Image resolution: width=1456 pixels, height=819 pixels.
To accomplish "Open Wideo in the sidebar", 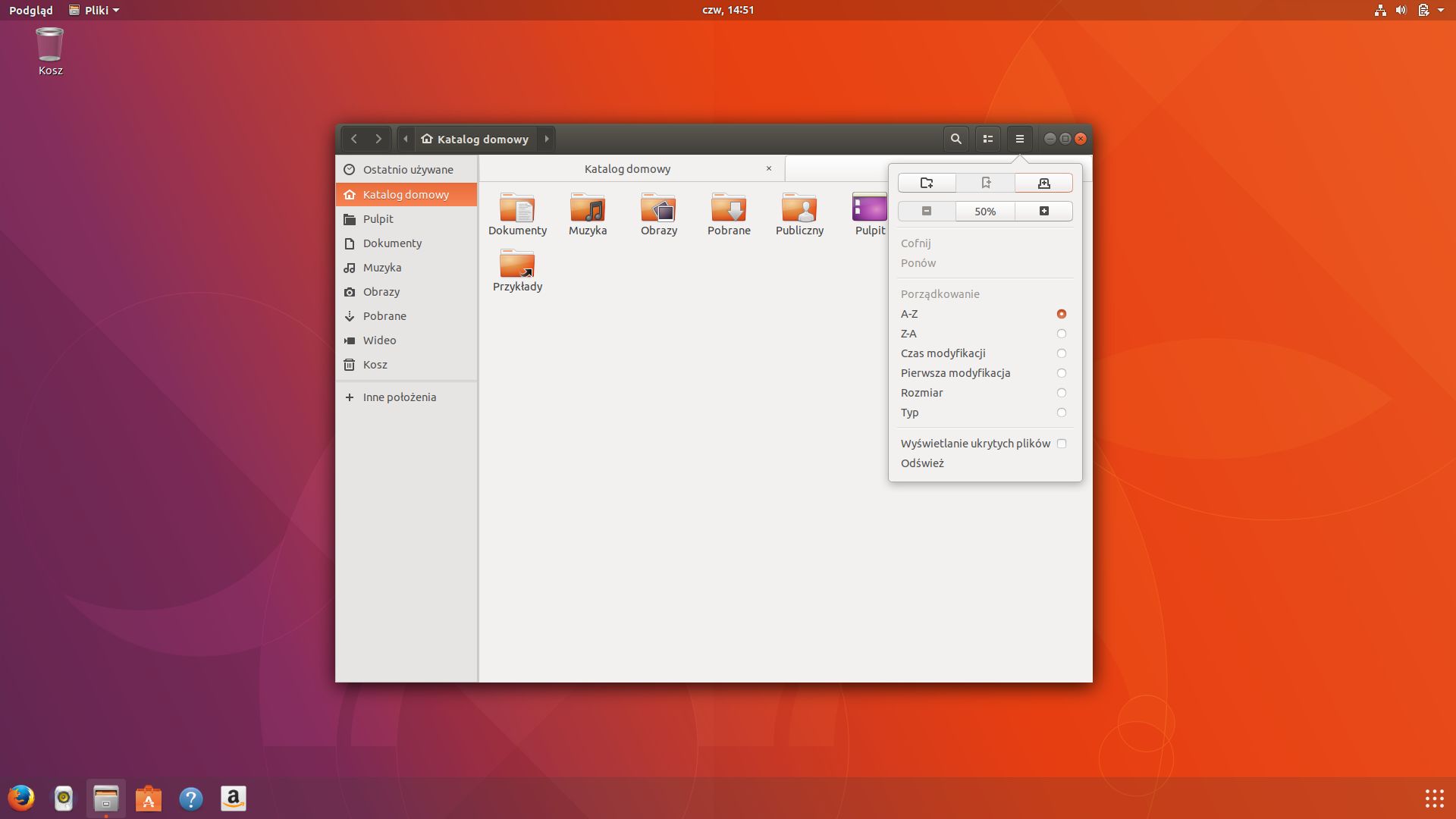I will (x=379, y=340).
